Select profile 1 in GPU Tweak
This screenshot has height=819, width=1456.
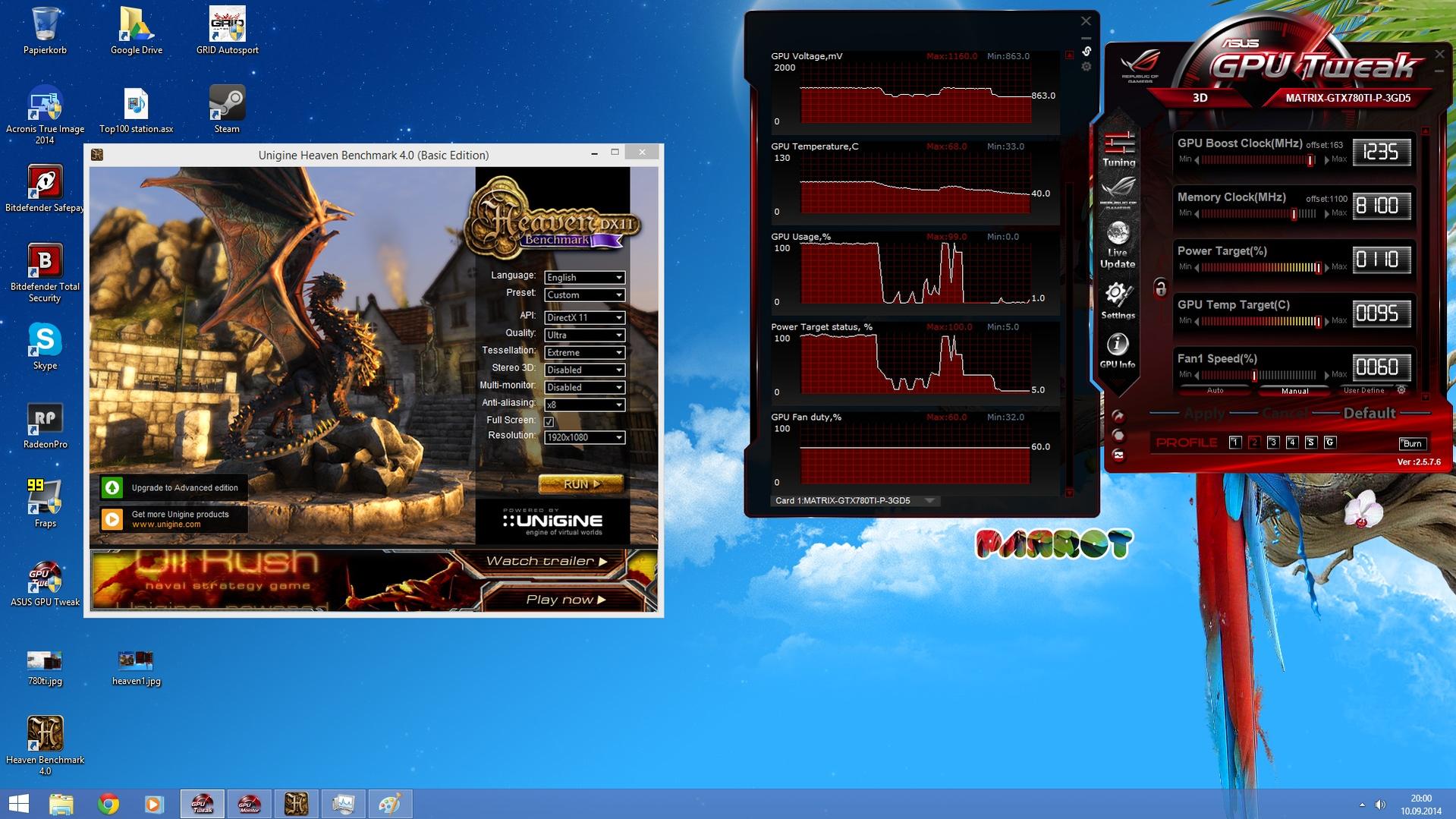pos(1234,443)
